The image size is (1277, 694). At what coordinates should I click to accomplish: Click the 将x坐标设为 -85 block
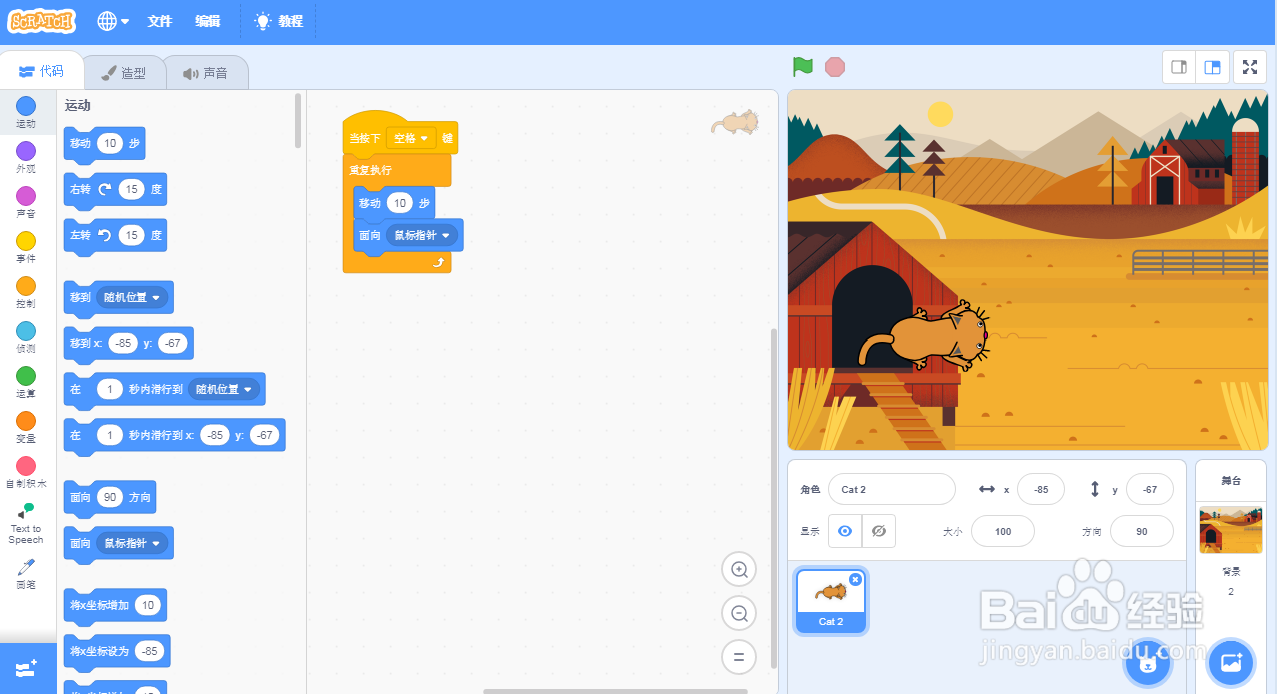[x=116, y=652]
